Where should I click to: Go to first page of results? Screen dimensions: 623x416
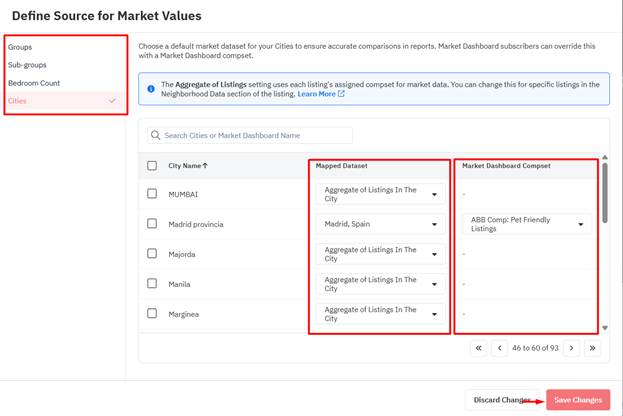pos(478,348)
